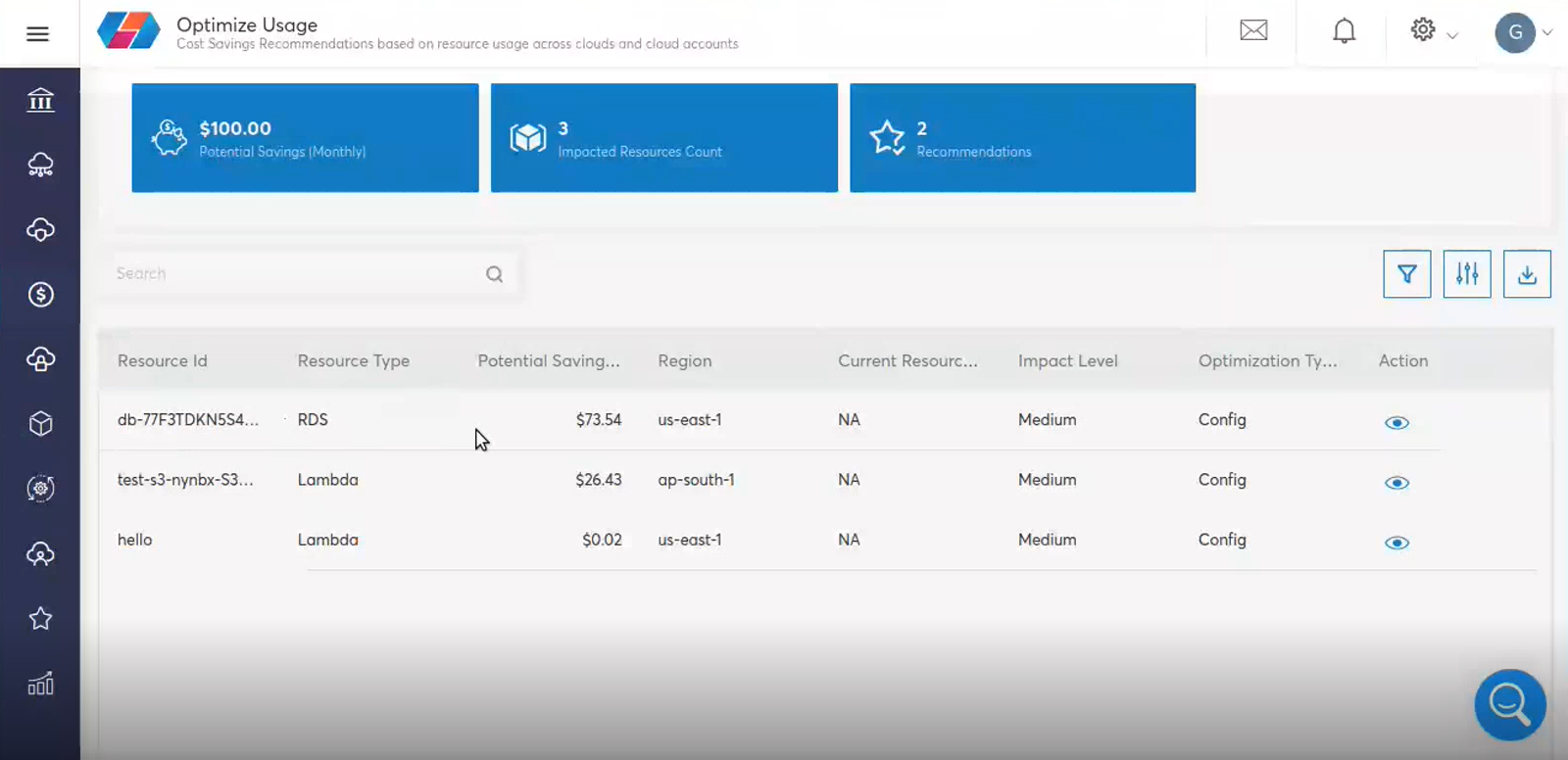
Task: View details eye icon for hello row
Action: click(1396, 543)
